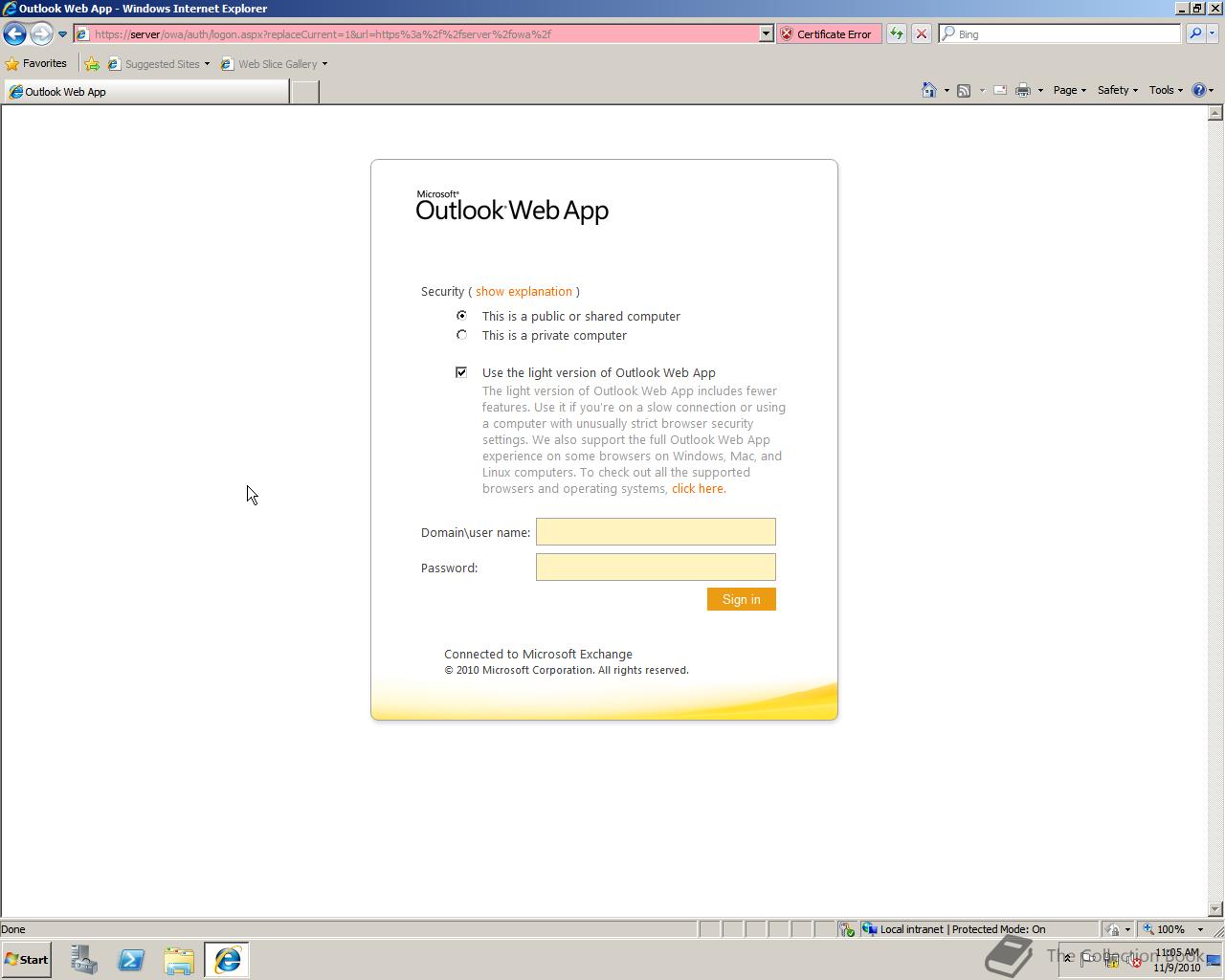The width and height of the screenshot is (1225, 980).
Task: Open Suggested Sites in favorites bar
Action: pyautogui.click(x=159, y=64)
